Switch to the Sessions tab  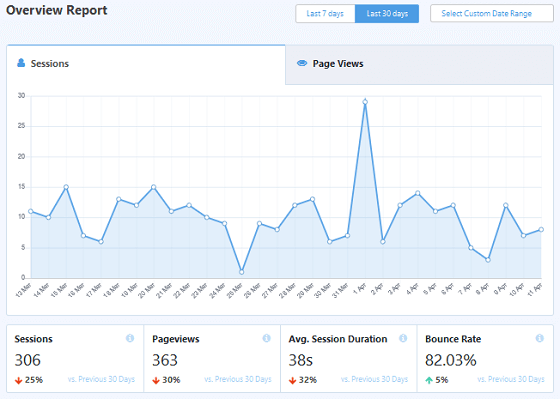click(x=146, y=64)
